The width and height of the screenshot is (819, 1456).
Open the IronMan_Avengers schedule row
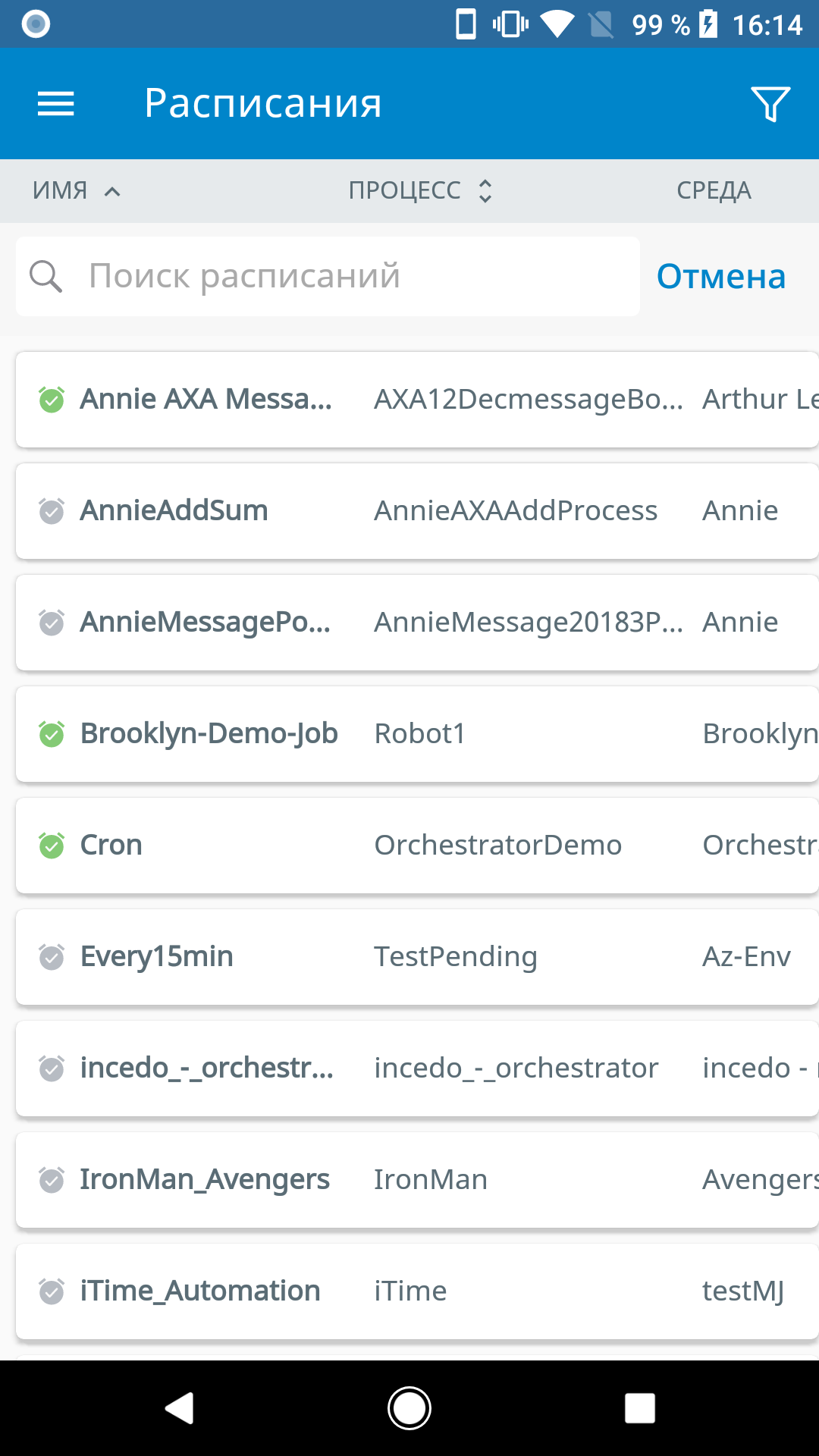click(417, 1180)
